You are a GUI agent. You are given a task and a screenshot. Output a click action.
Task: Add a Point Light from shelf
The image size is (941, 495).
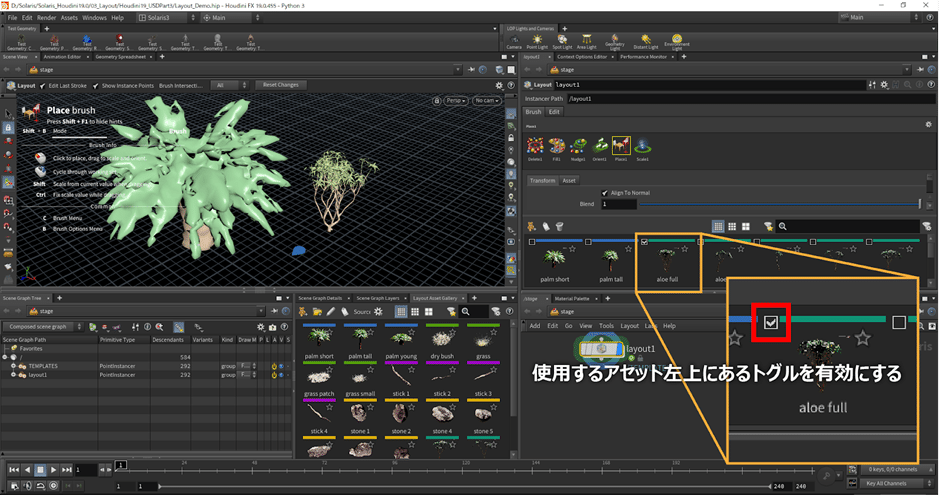[x=538, y=41]
